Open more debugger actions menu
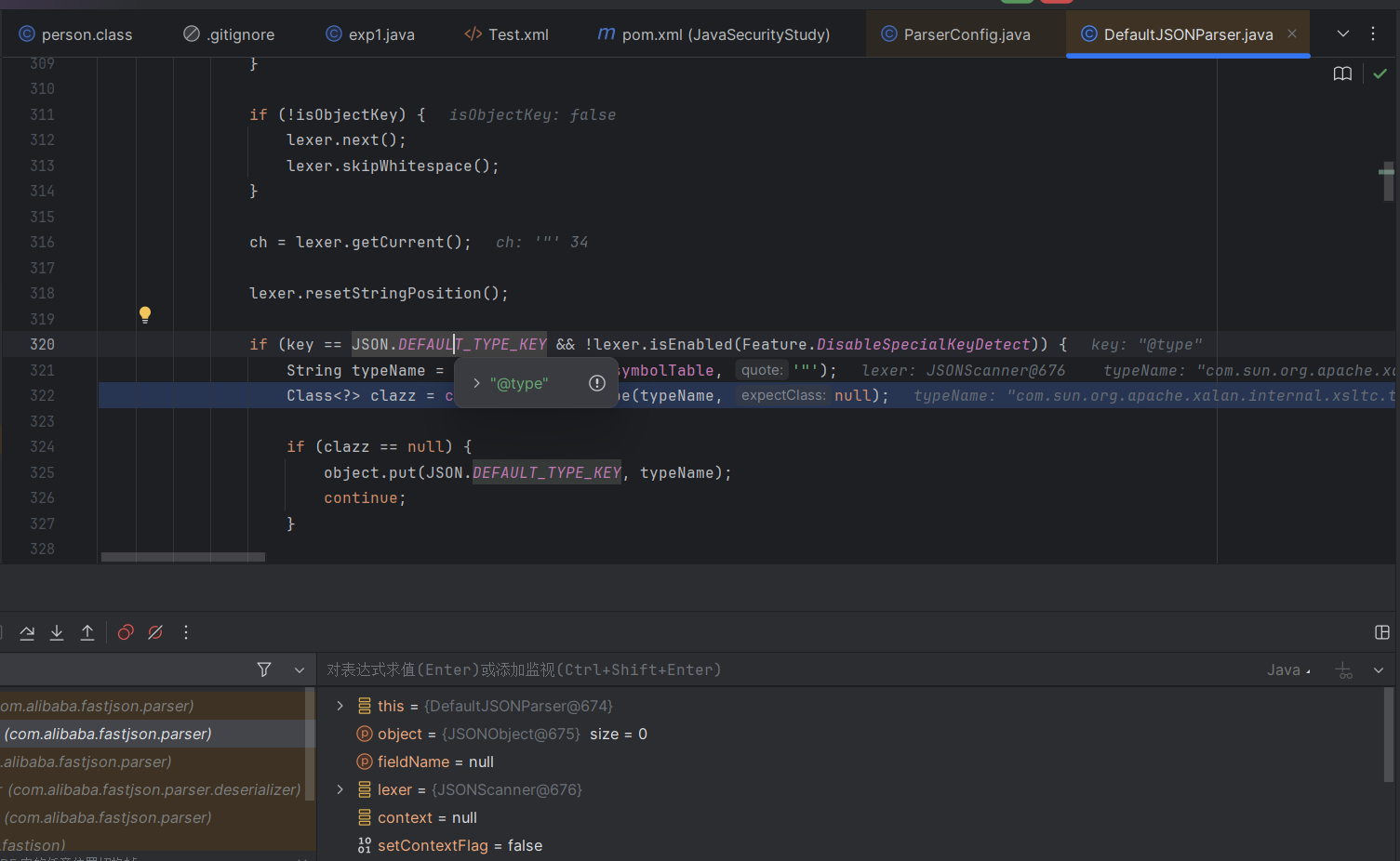This screenshot has width=1400, height=861. [186, 632]
